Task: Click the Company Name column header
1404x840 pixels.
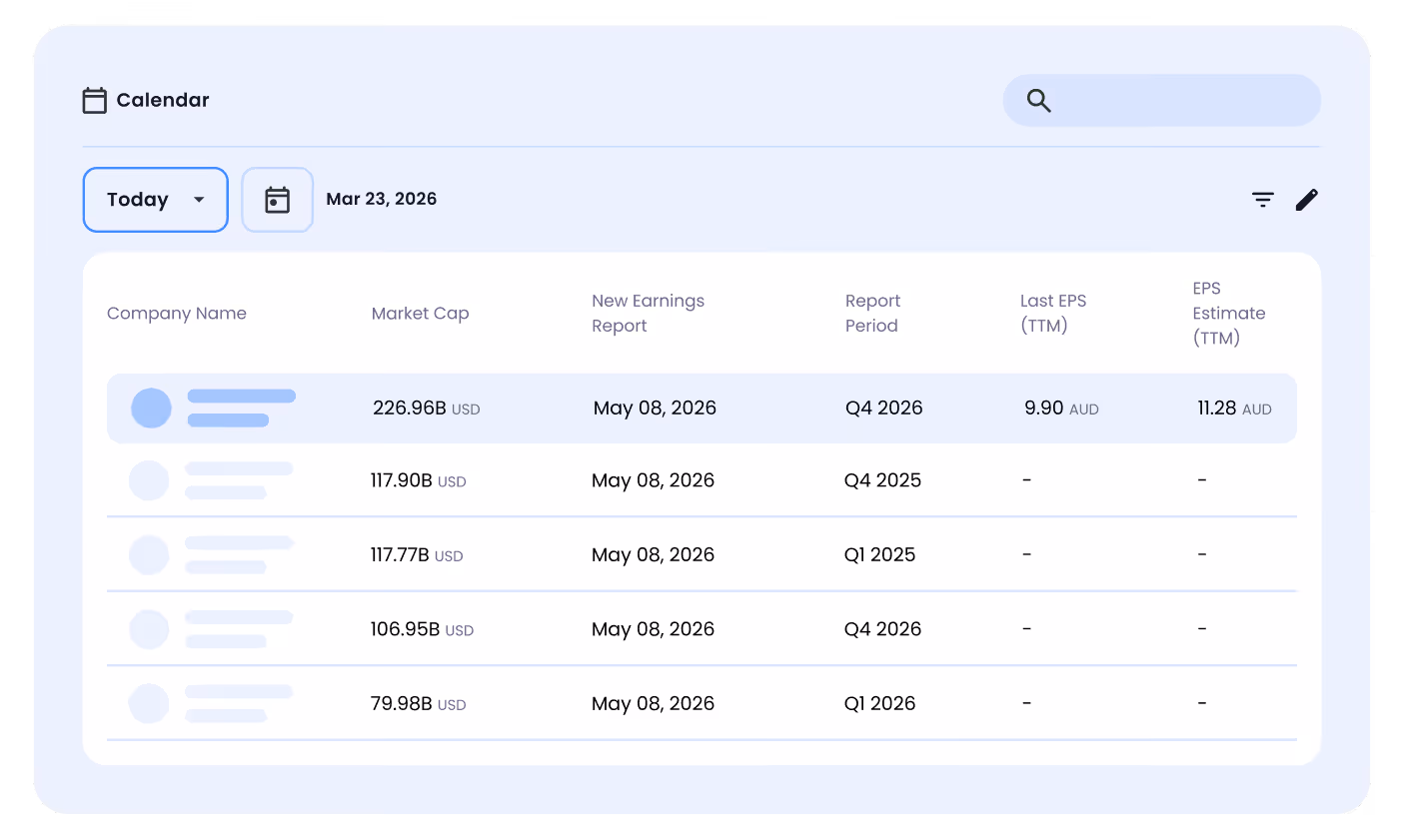Action: [177, 313]
